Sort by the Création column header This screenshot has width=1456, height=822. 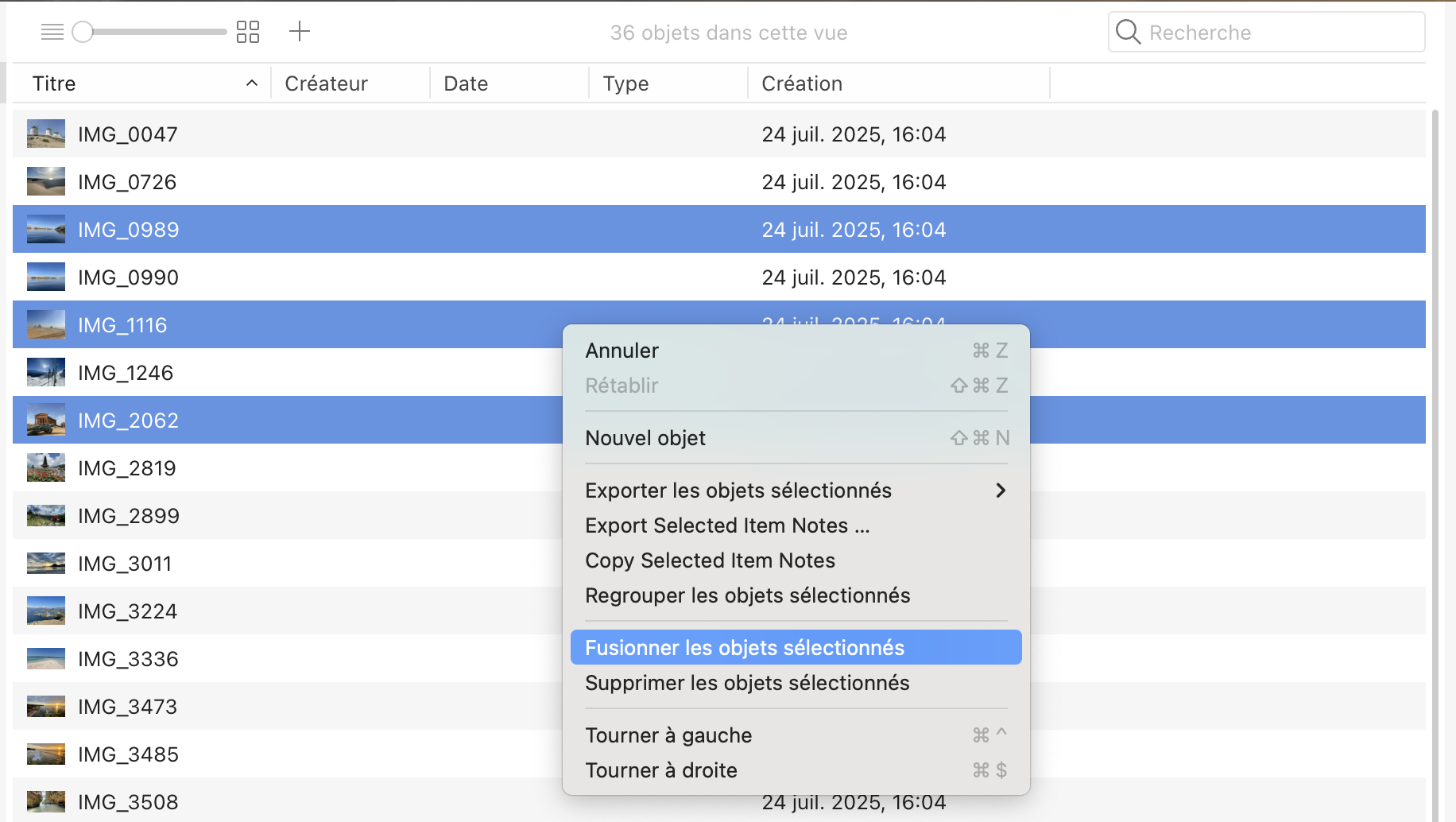pos(802,83)
